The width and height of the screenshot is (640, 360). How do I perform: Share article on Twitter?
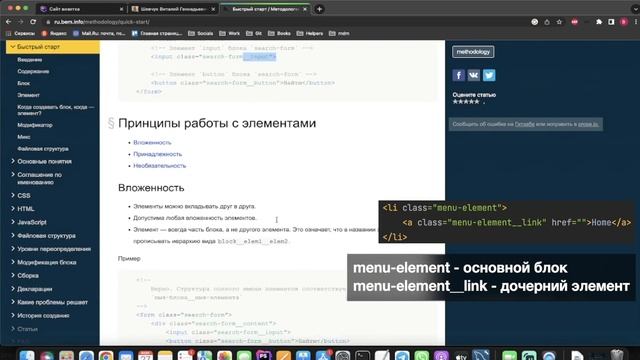489,75
